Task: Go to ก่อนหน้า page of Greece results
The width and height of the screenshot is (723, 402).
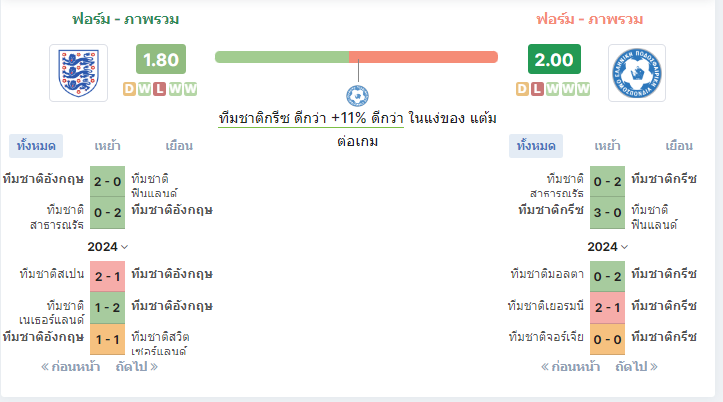Action: tap(570, 367)
